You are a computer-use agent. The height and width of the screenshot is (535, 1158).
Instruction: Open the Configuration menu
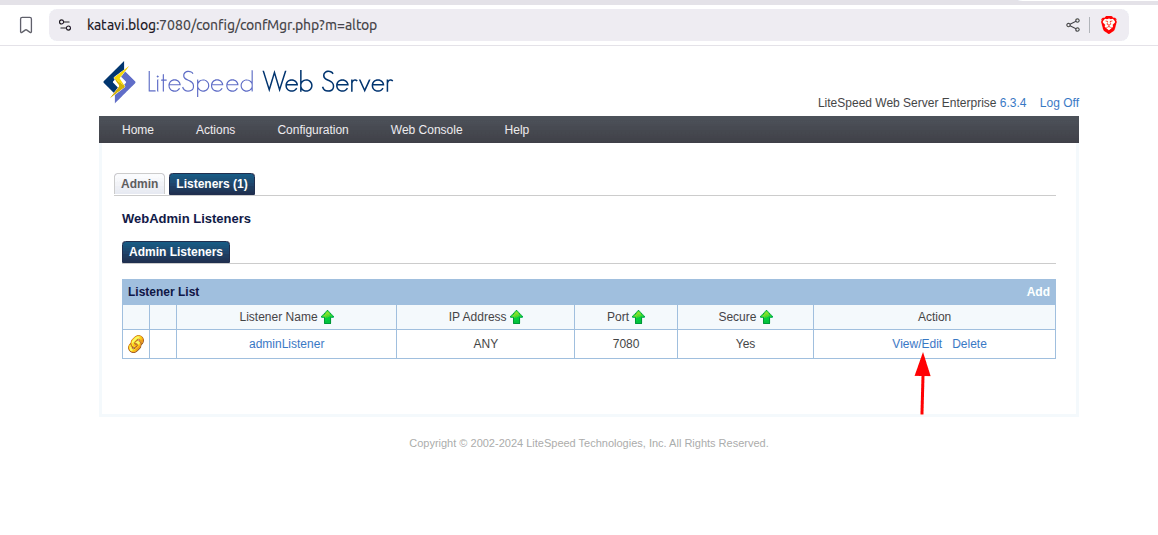click(x=313, y=130)
